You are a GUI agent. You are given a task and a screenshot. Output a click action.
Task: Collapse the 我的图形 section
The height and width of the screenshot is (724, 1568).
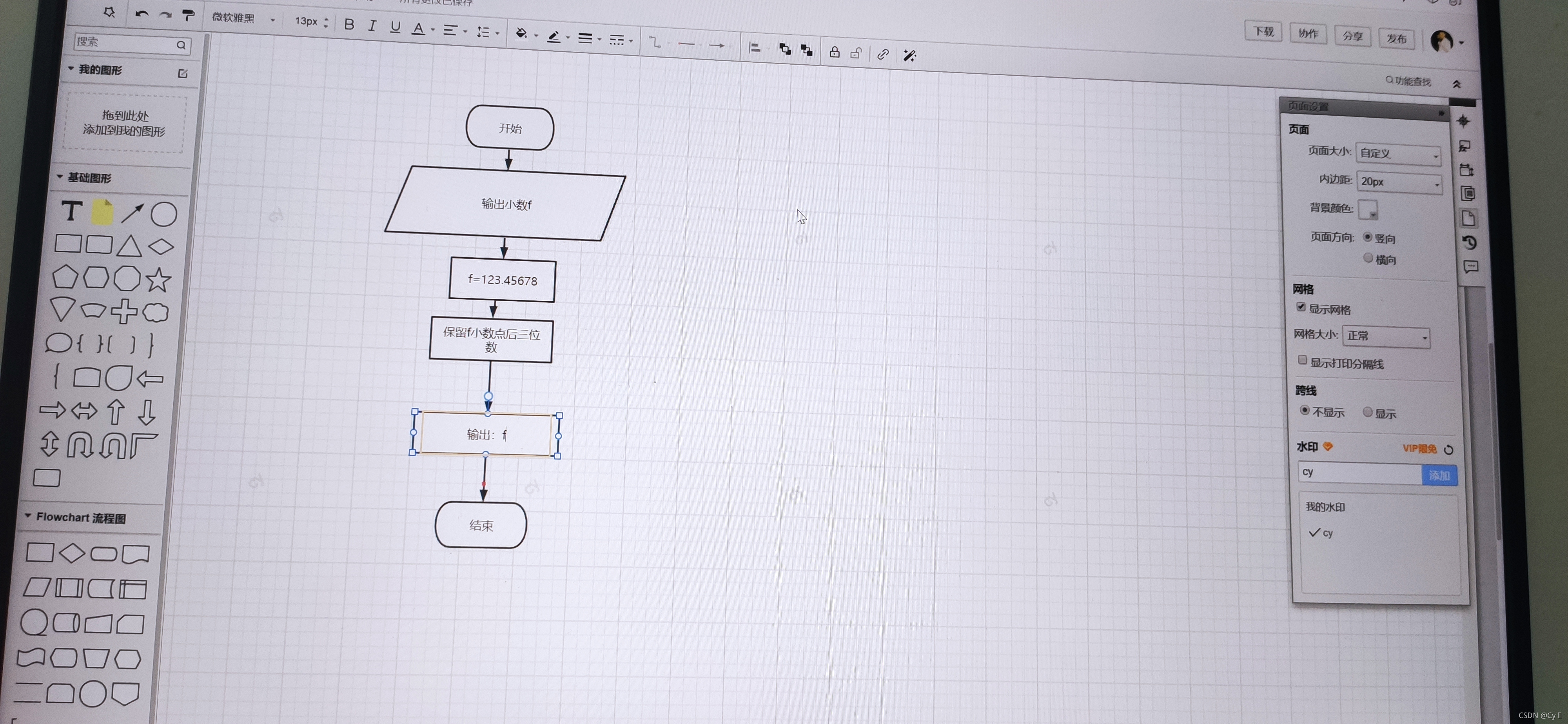click(71, 69)
